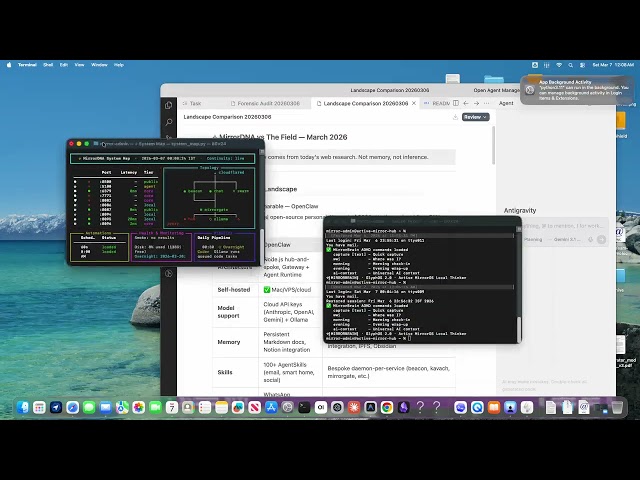The image size is (640, 480).
Task: Open App Store from the Dock
Action: (271, 407)
